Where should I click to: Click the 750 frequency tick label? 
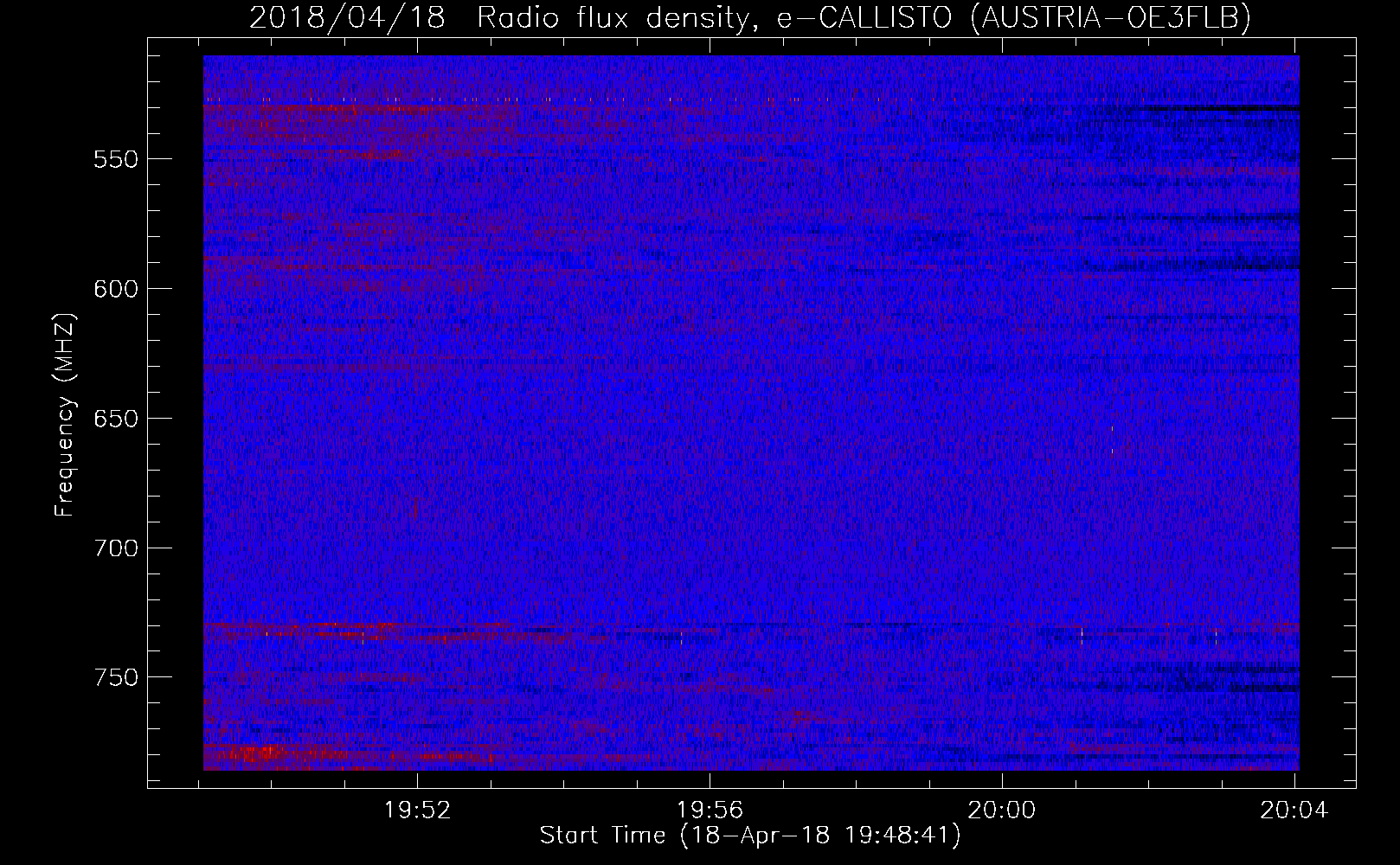click(116, 677)
